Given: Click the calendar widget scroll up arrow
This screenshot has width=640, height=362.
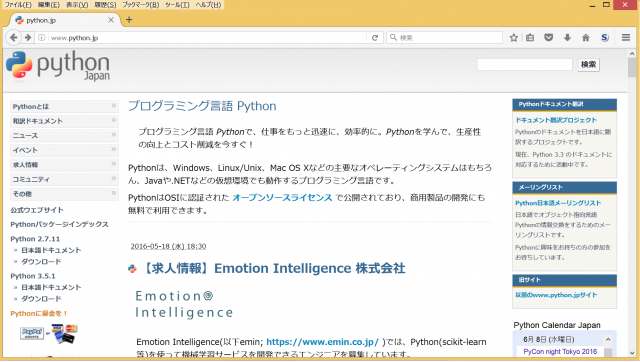Looking at the screenshot, I should pos(608,340).
